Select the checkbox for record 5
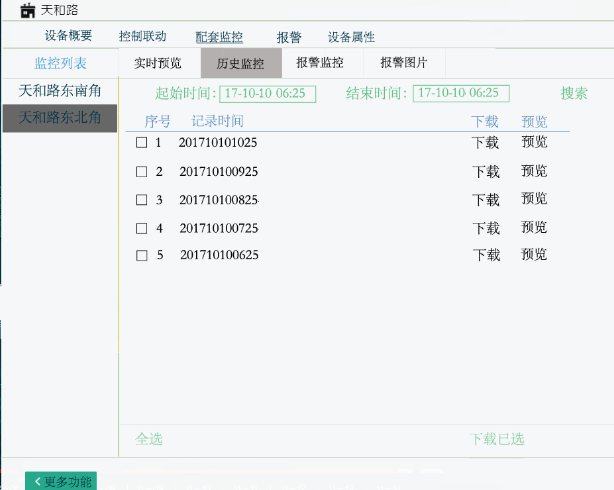Screen dimensions: 614x490 tap(141, 255)
